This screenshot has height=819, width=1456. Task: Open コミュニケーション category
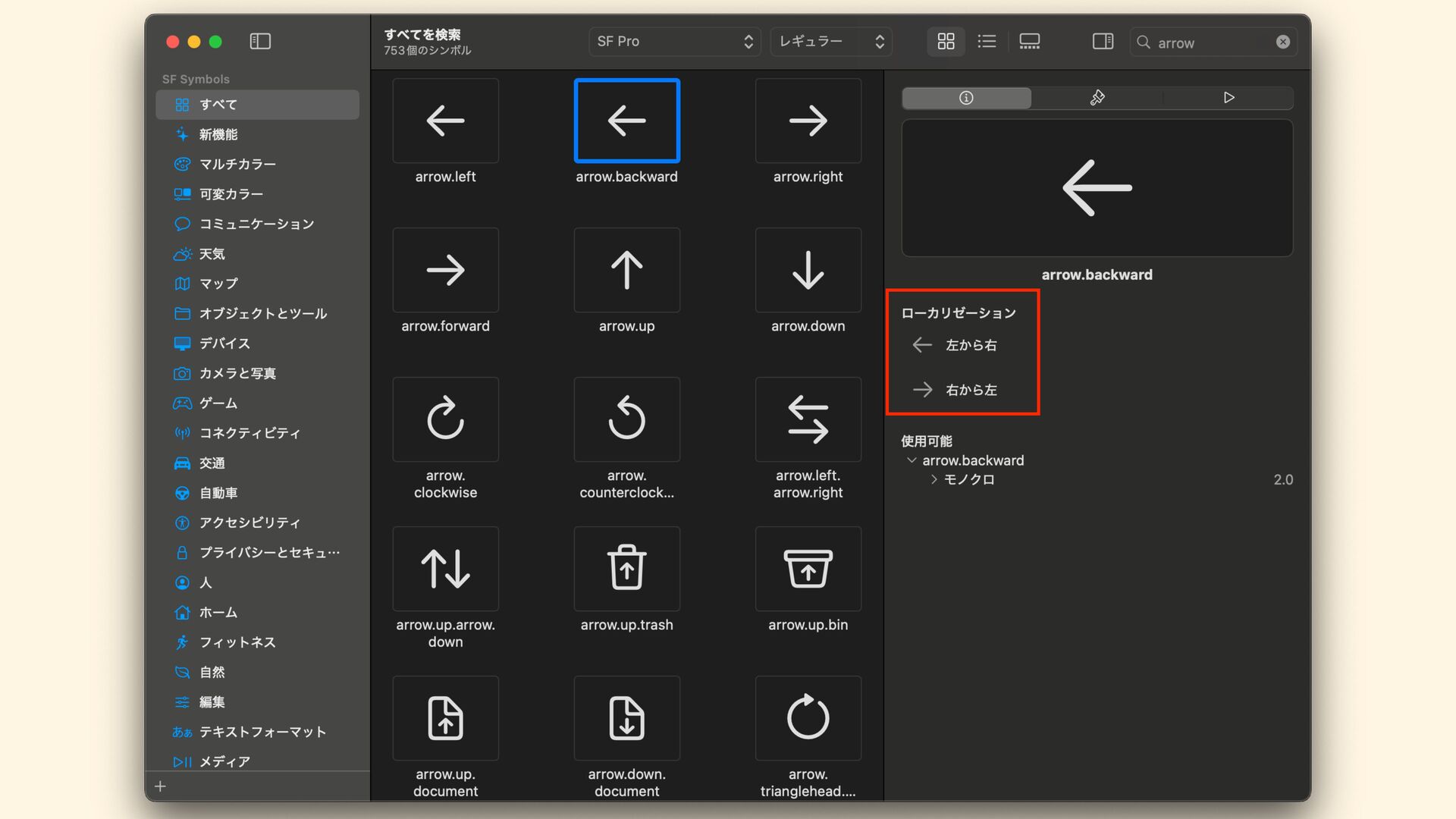point(257,224)
